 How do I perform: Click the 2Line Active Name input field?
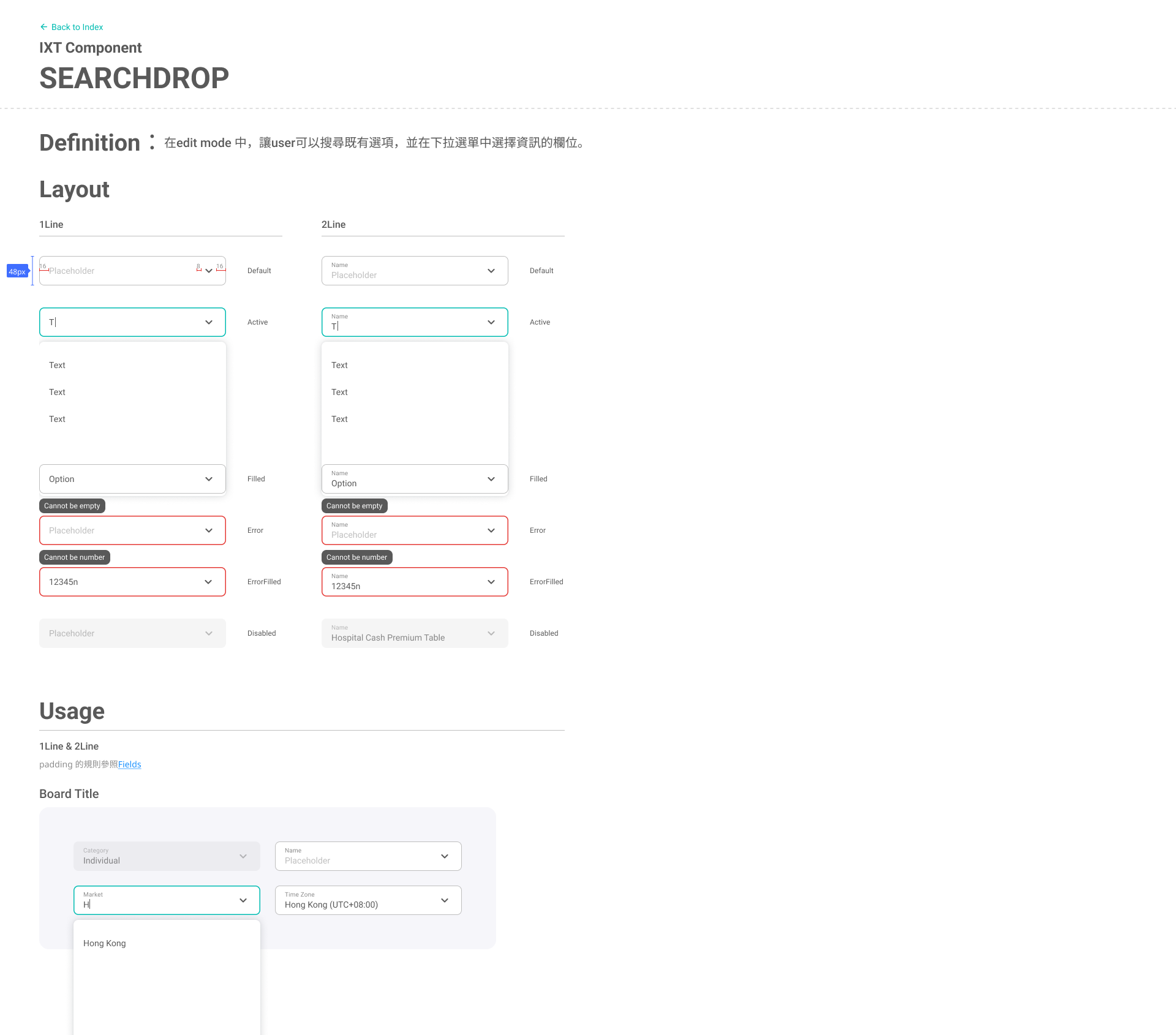pyautogui.click(x=404, y=322)
